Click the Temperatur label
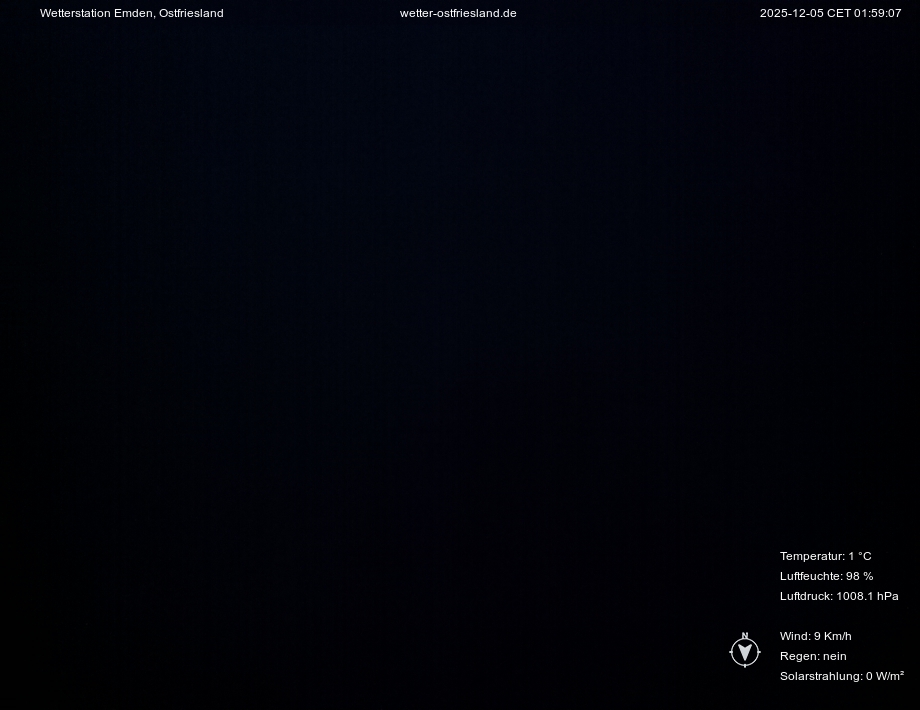Viewport: 920px width, 710px height. [x=811, y=556]
